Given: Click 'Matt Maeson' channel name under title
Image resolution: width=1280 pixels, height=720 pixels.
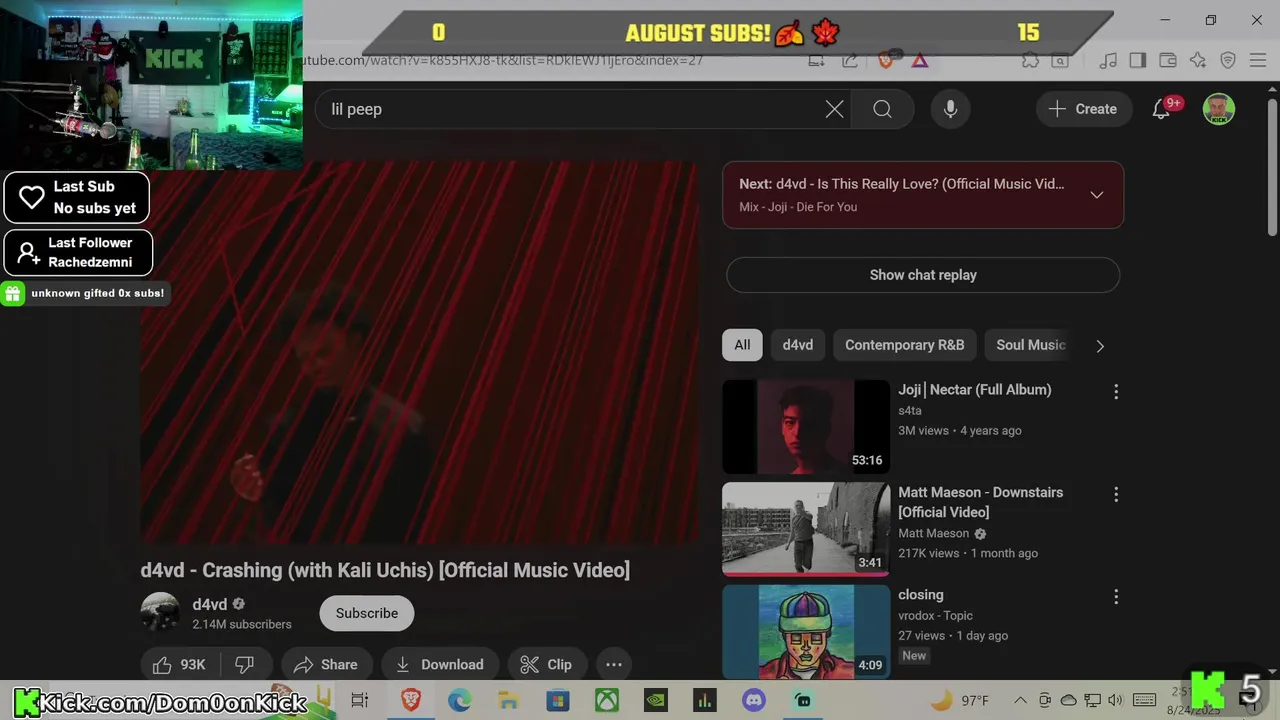Looking at the screenshot, I should (934, 533).
